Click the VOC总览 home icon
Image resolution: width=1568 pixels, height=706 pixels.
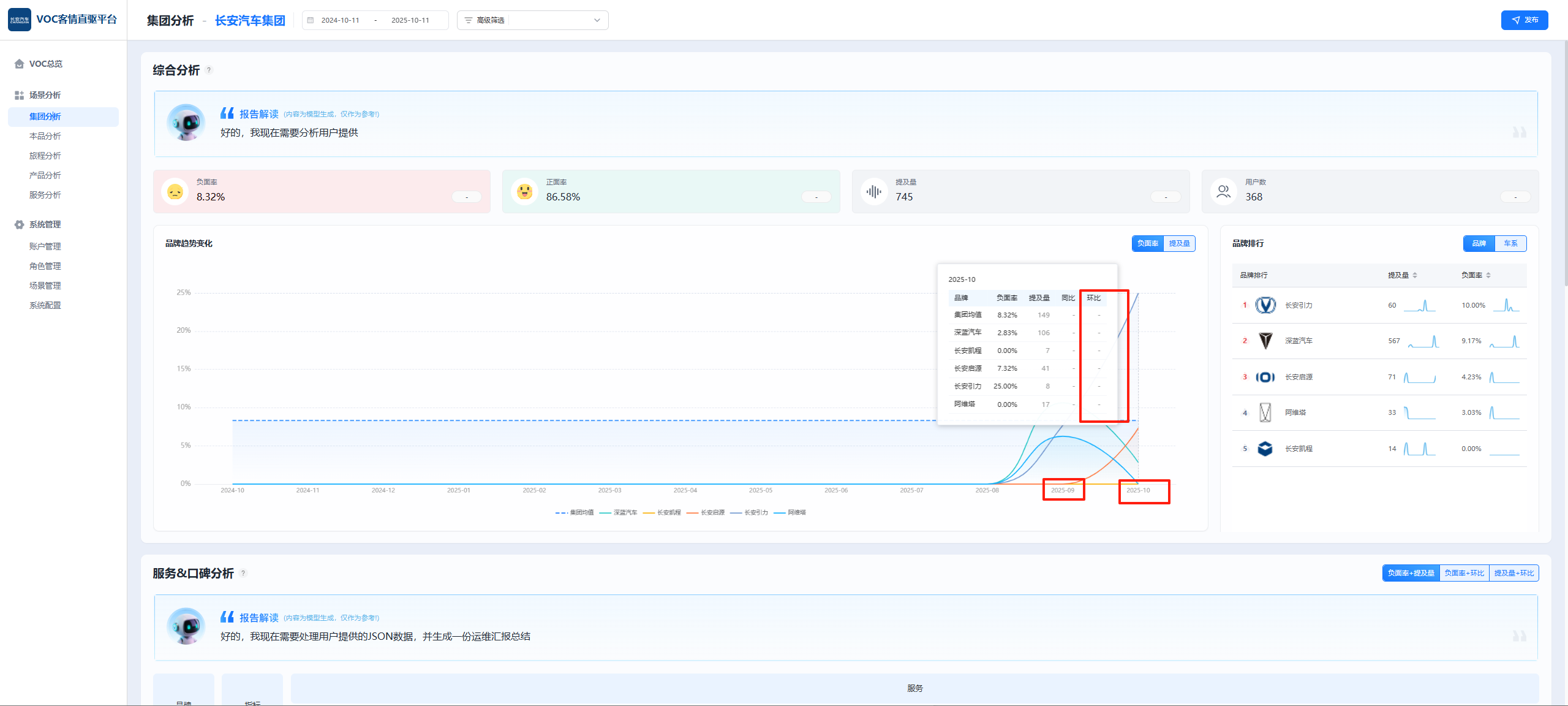click(19, 64)
